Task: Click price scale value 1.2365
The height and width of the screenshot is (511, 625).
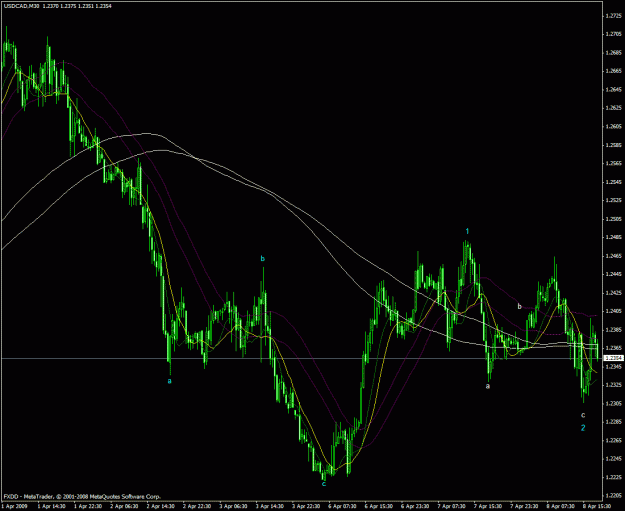Action: [x=611, y=348]
